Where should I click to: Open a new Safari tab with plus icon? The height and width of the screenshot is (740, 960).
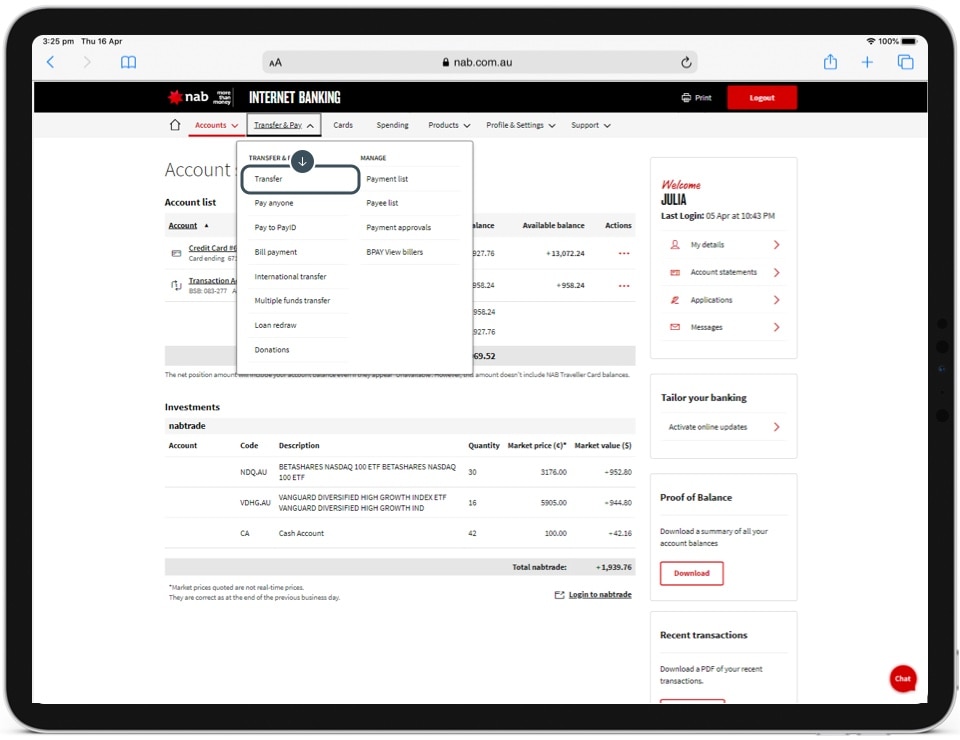(x=867, y=62)
